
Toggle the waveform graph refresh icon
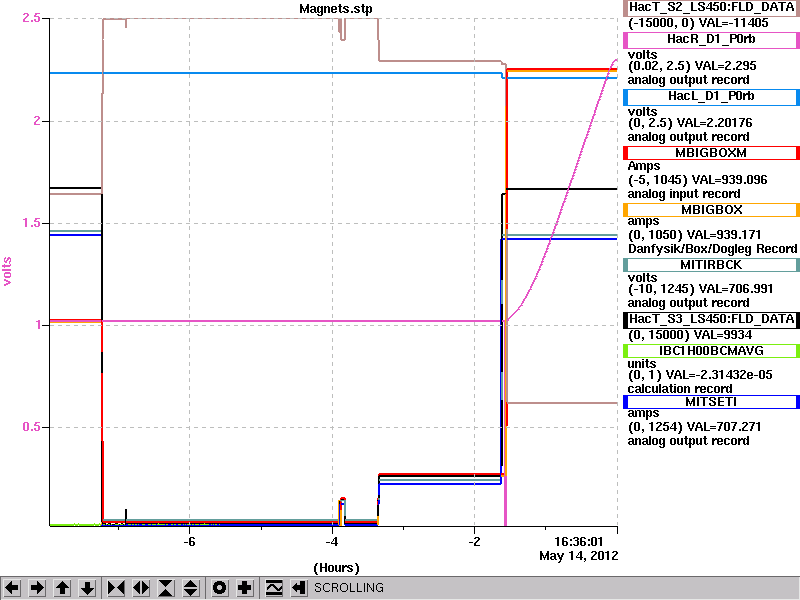point(274,588)
